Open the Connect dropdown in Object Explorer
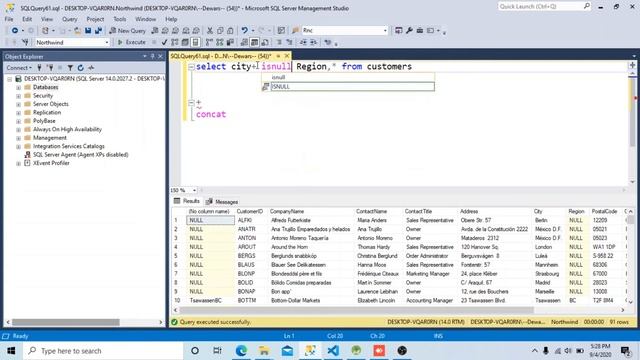The width and height of the screenshot is (640, 360). click(19, 68)
